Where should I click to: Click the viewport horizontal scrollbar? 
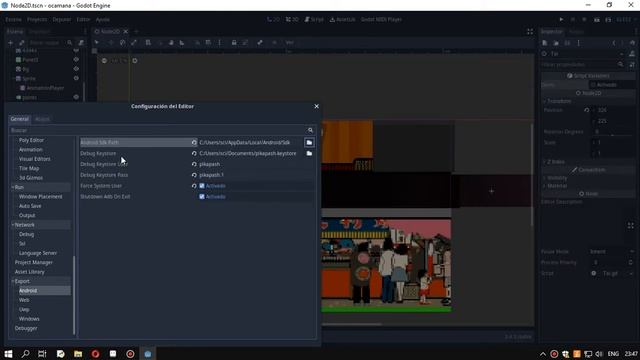click(x=352, y=324)
